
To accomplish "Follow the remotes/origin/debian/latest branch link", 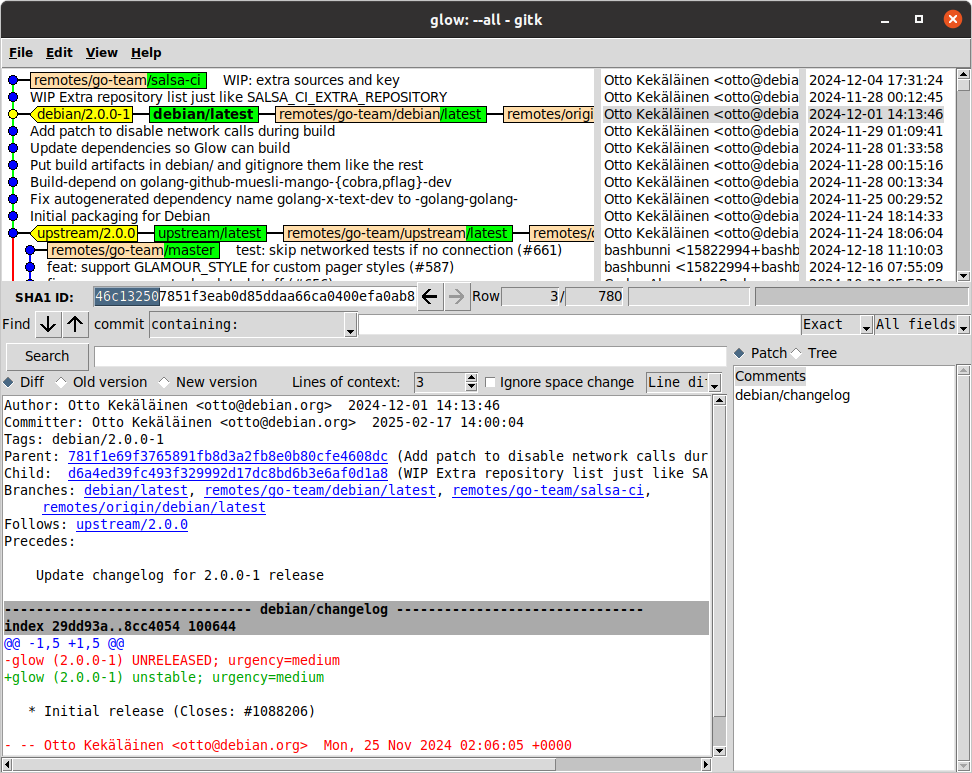I will tap(154, 508).
